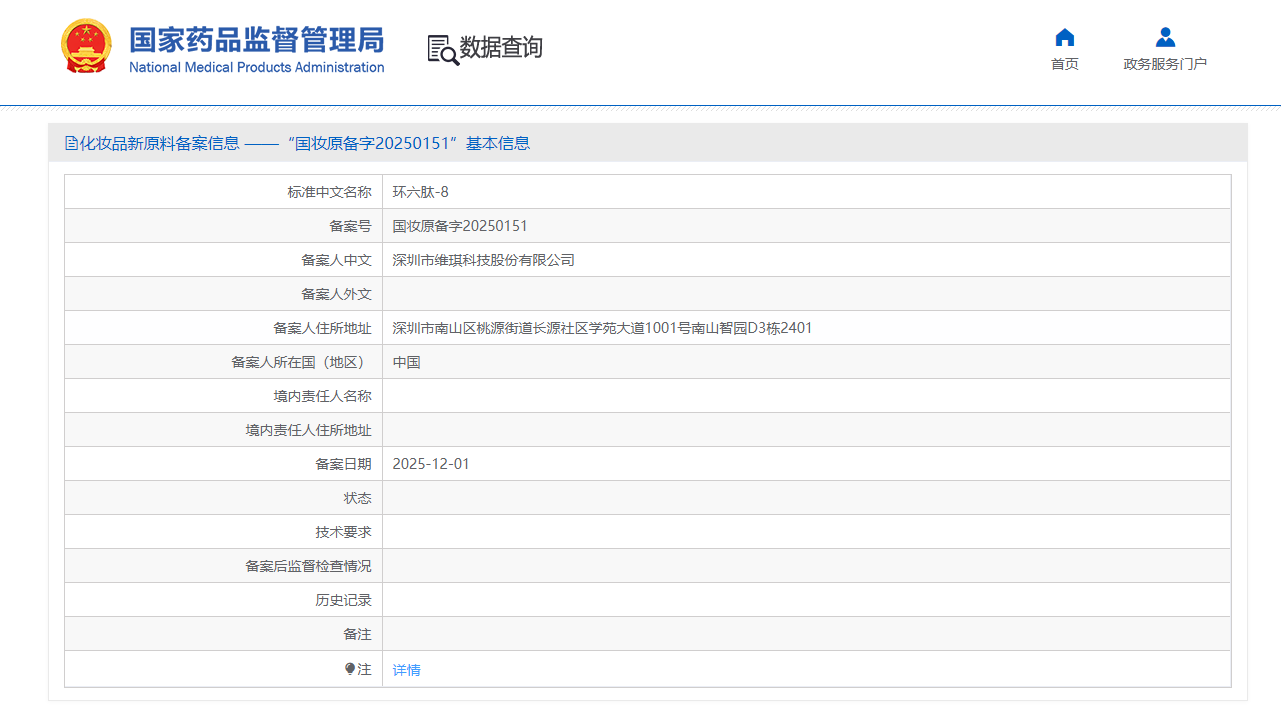Open the 详情 link
This screenshot has height=714, width=1281.
coord(405,669)
